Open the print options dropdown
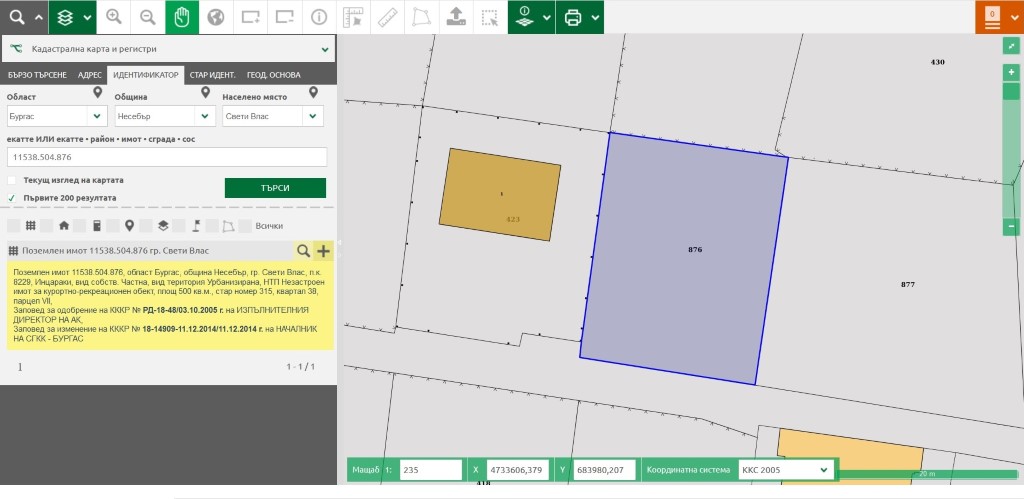This screenshot has height=499, width=1024. tap(596, 17)
